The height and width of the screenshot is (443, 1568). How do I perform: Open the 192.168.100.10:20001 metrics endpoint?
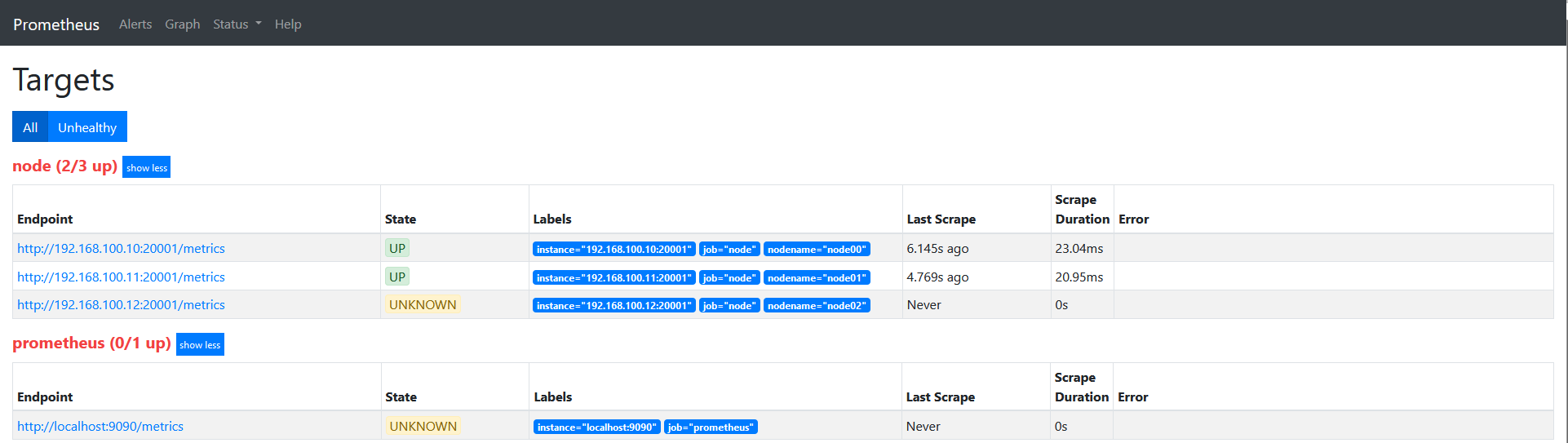tap(121, 249)
